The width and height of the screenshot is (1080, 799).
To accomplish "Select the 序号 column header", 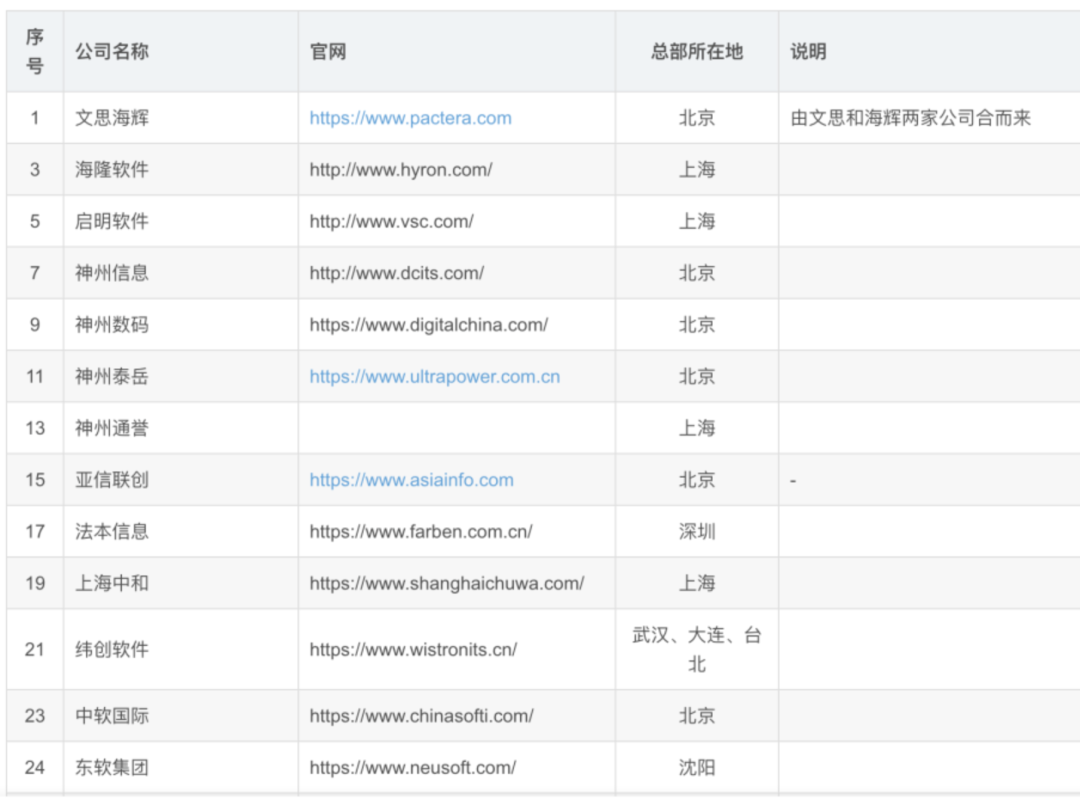I will click(34, 52).
